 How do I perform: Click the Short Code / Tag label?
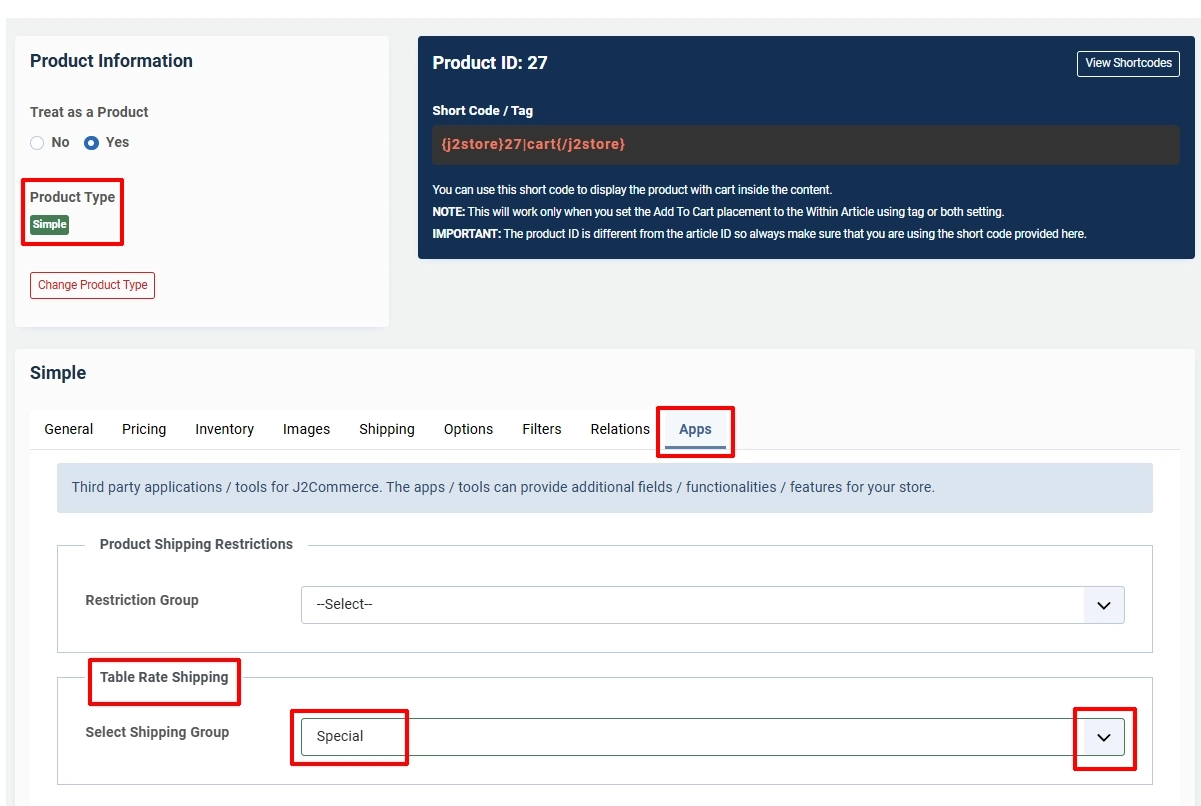tap(483, 111)
